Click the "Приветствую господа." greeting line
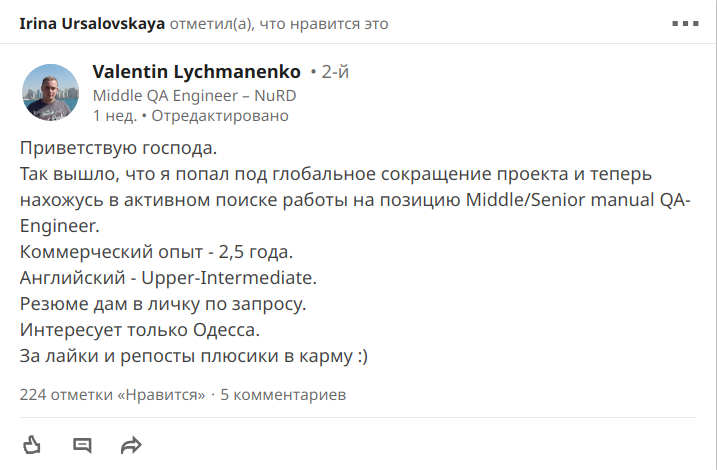 (x=118, y=149)
